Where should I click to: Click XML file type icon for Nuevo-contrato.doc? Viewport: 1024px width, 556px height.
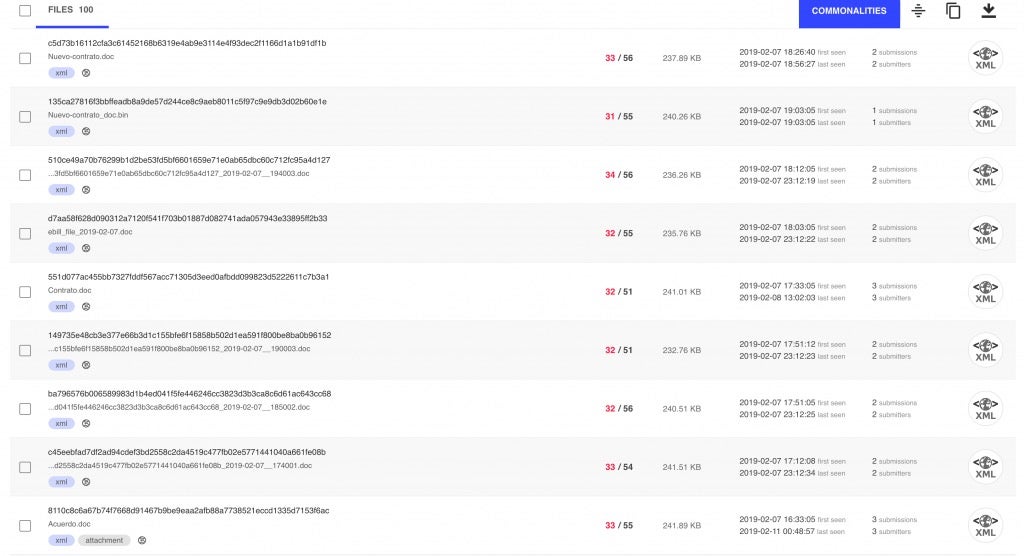pyautogui.click(x=985, y=58)
